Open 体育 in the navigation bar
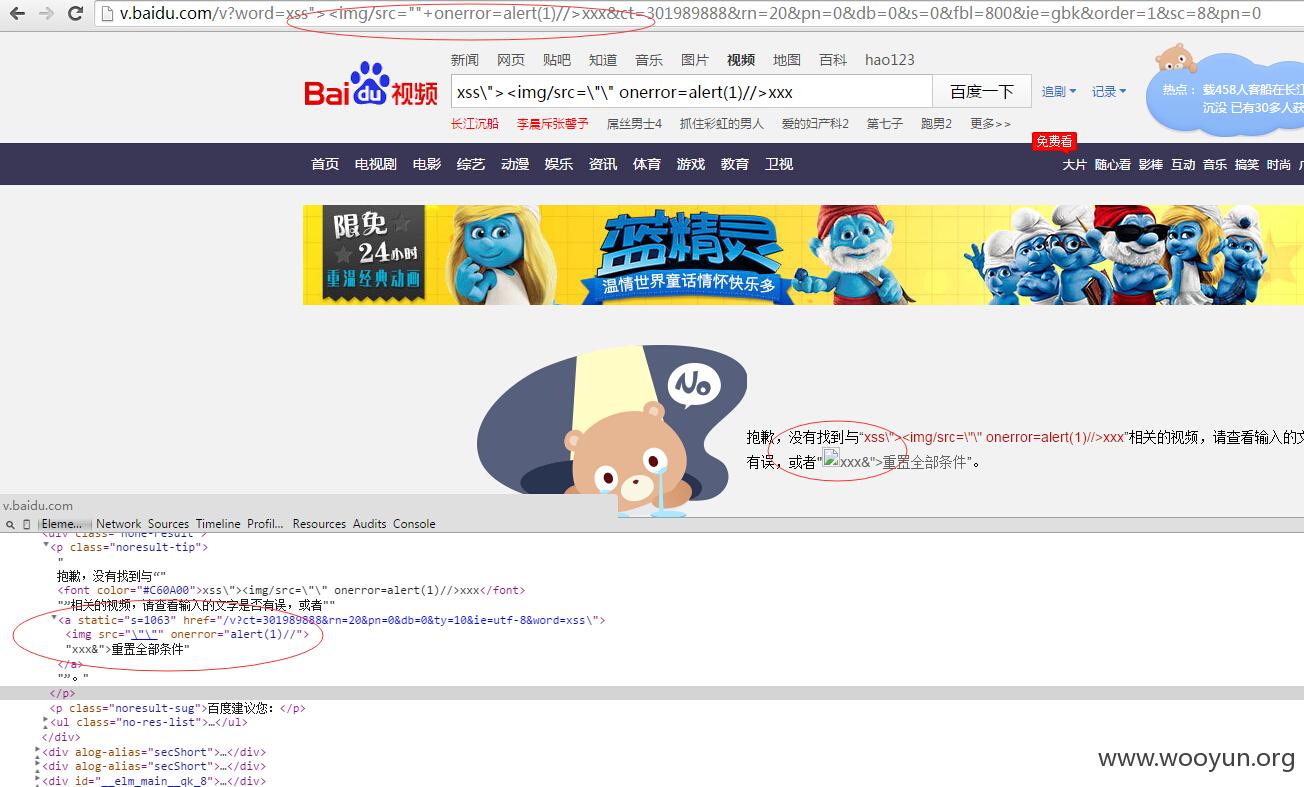The width and height of the screenshot is (1304, 787). click(x=647, y=164)
